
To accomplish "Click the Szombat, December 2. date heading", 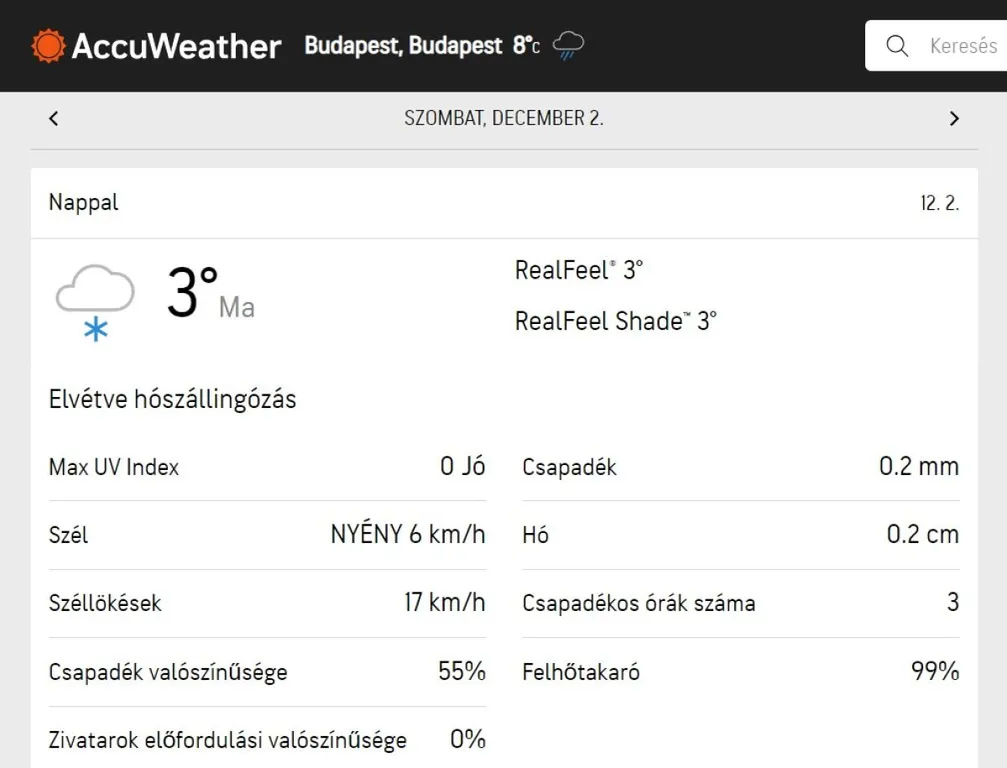I will click(503, 118).
